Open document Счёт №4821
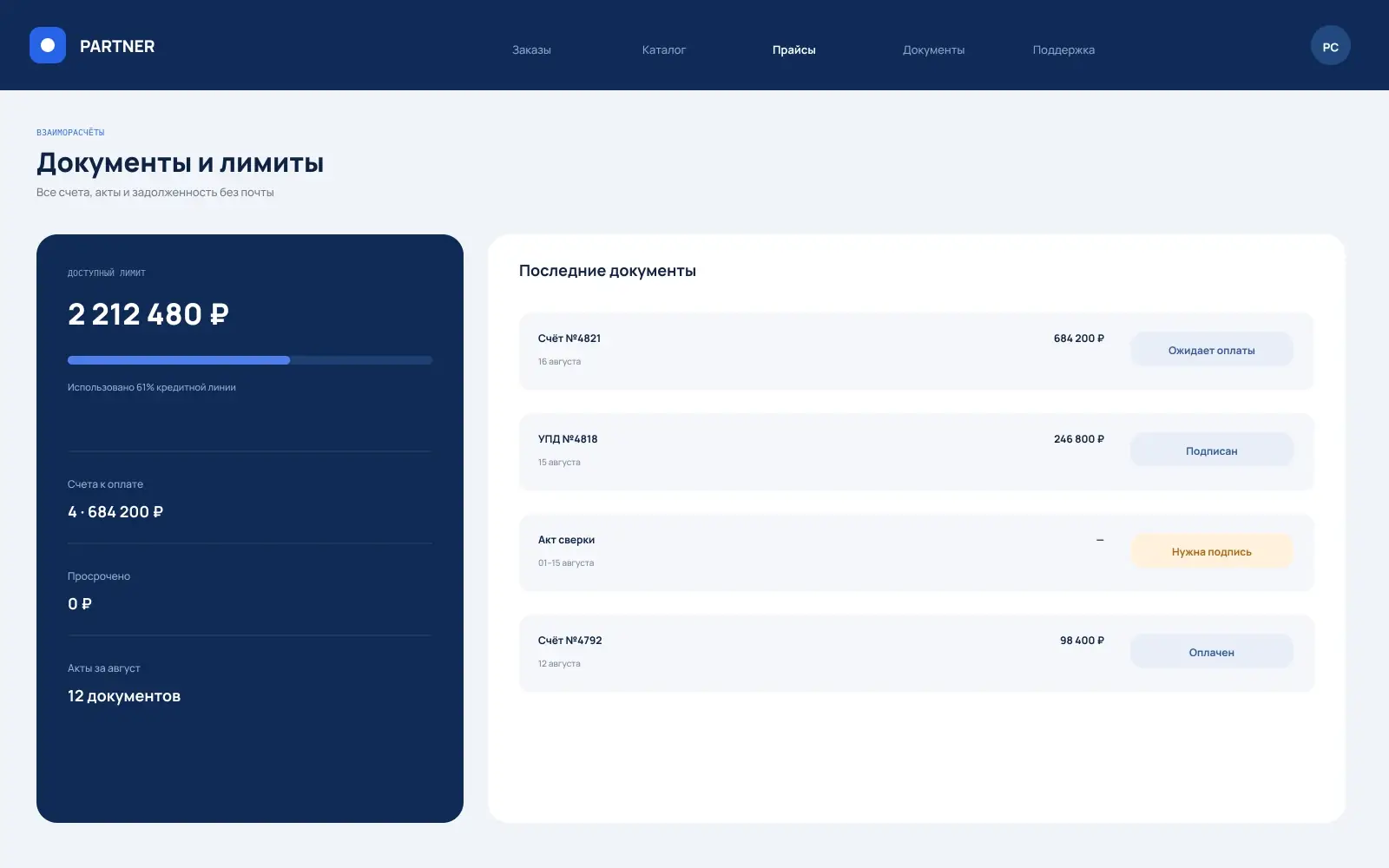The width and height of the screenshot is (1389, 868). point(916,351)
